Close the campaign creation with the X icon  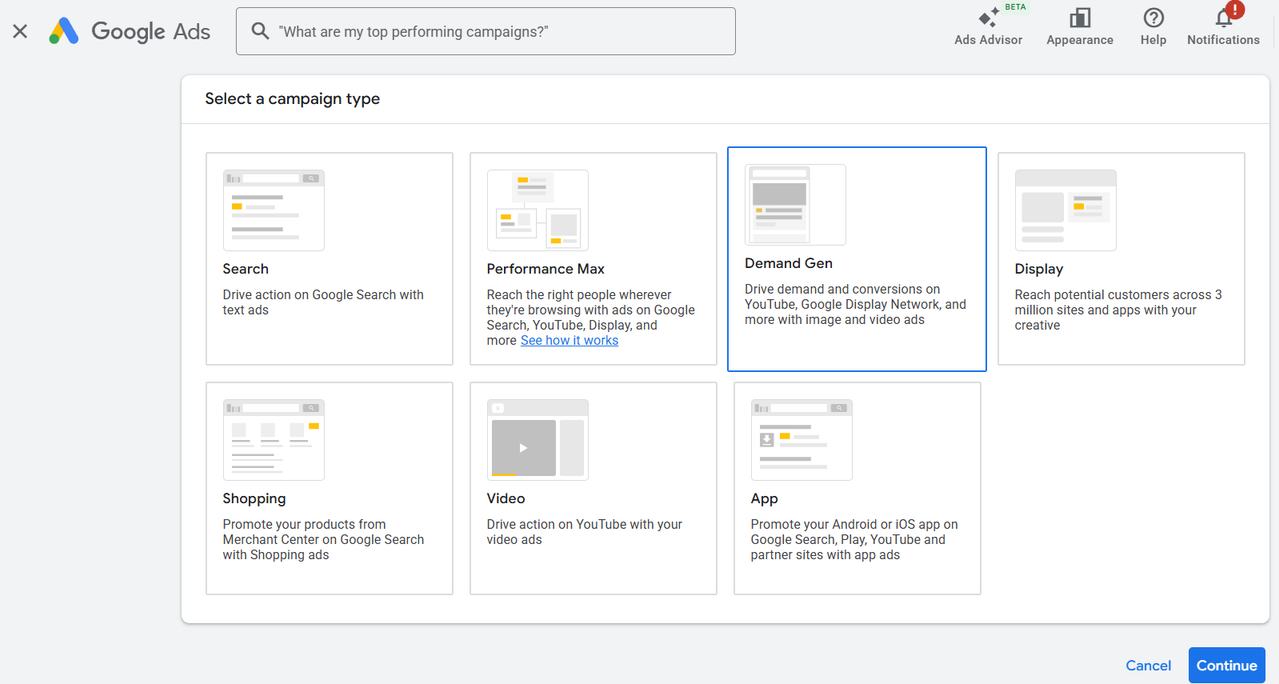tap(20, 31)
